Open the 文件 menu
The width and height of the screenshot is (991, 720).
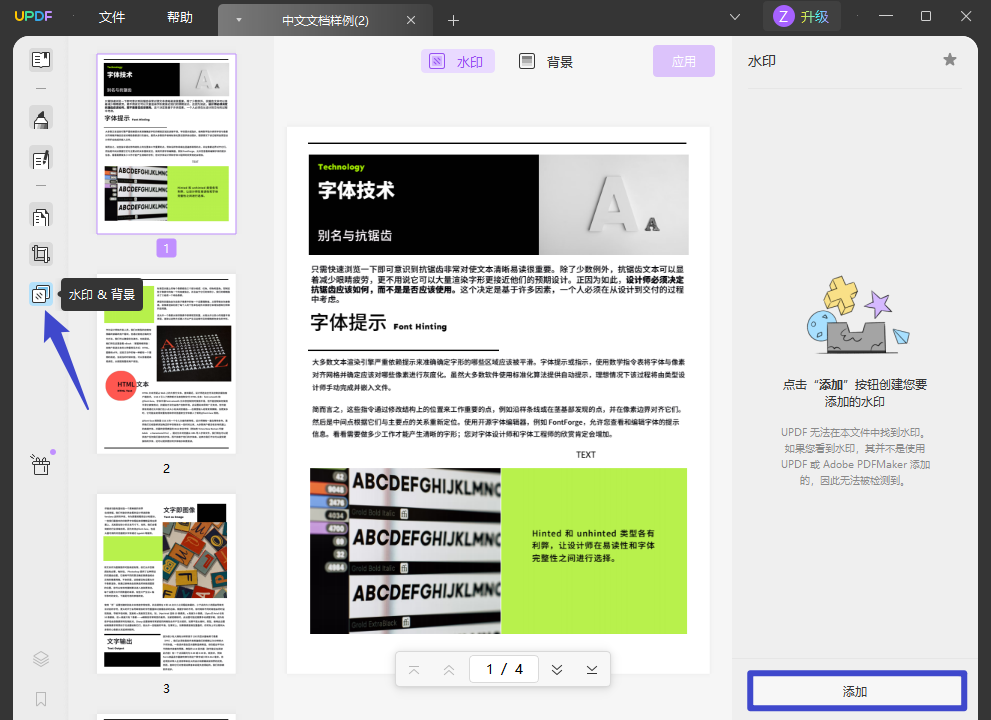[x=112, y=17]
